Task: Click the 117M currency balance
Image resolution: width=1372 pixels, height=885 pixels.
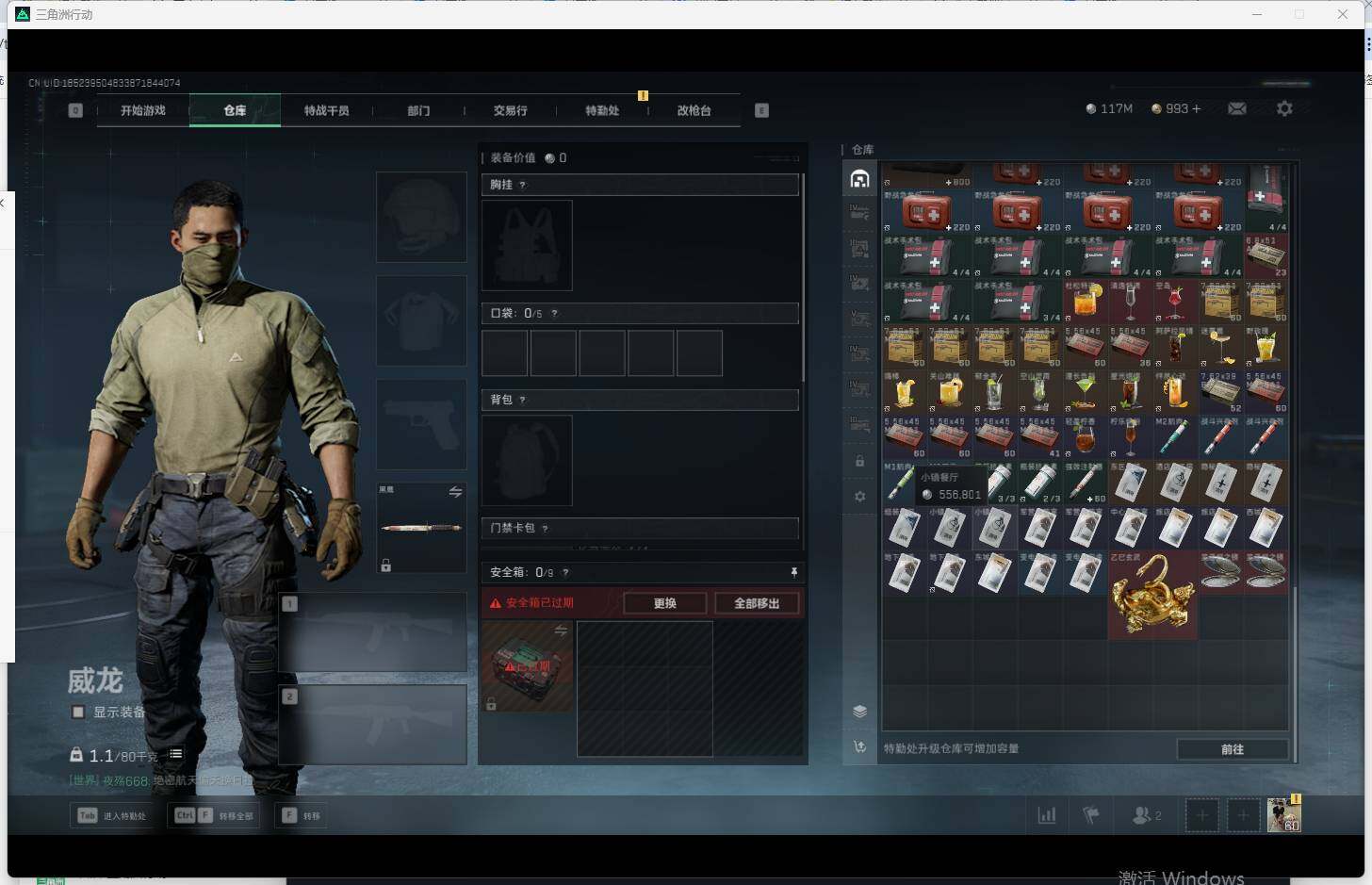Action: click(1109, 109)
